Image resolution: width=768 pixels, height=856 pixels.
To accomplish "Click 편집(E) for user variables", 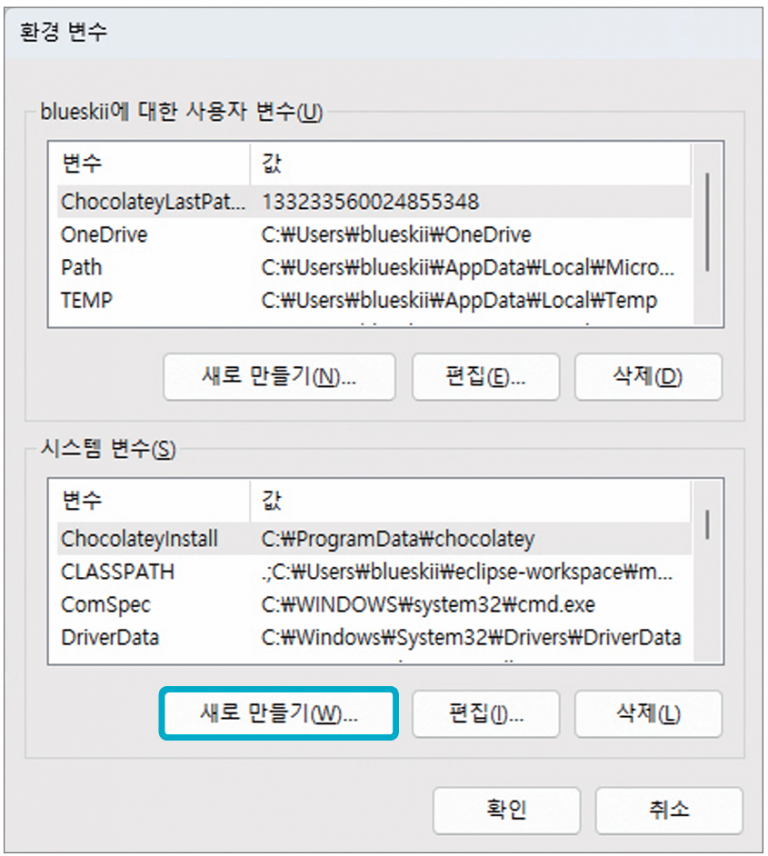I will pos(486,377).
